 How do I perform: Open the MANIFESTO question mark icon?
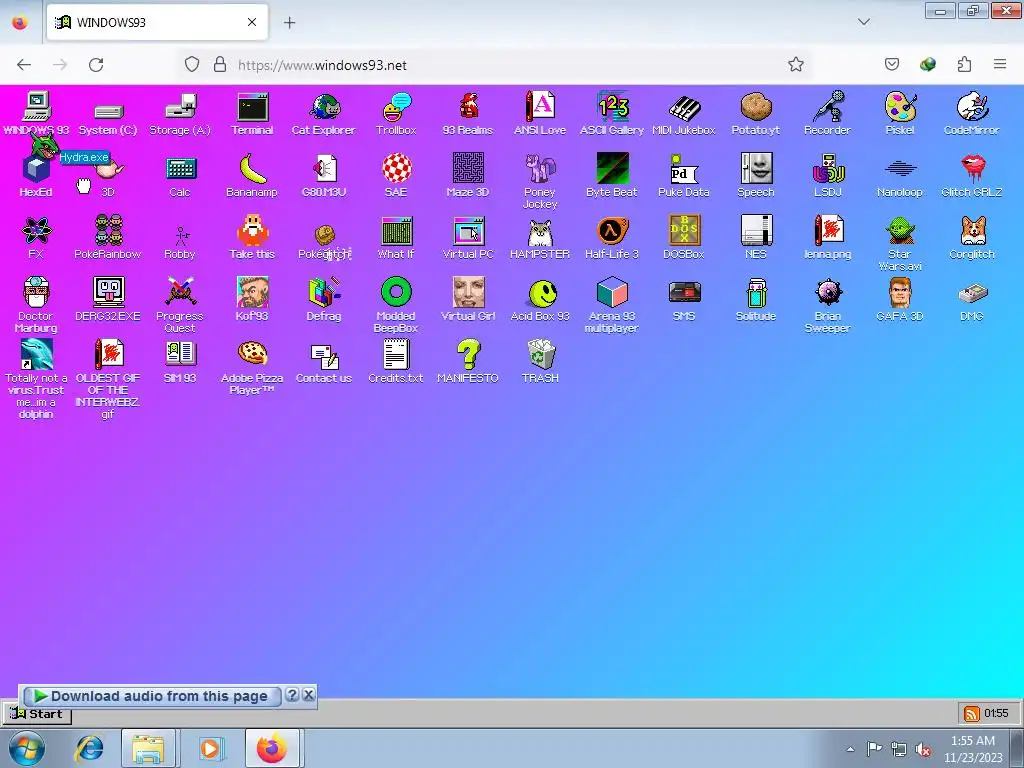(468, 355)
